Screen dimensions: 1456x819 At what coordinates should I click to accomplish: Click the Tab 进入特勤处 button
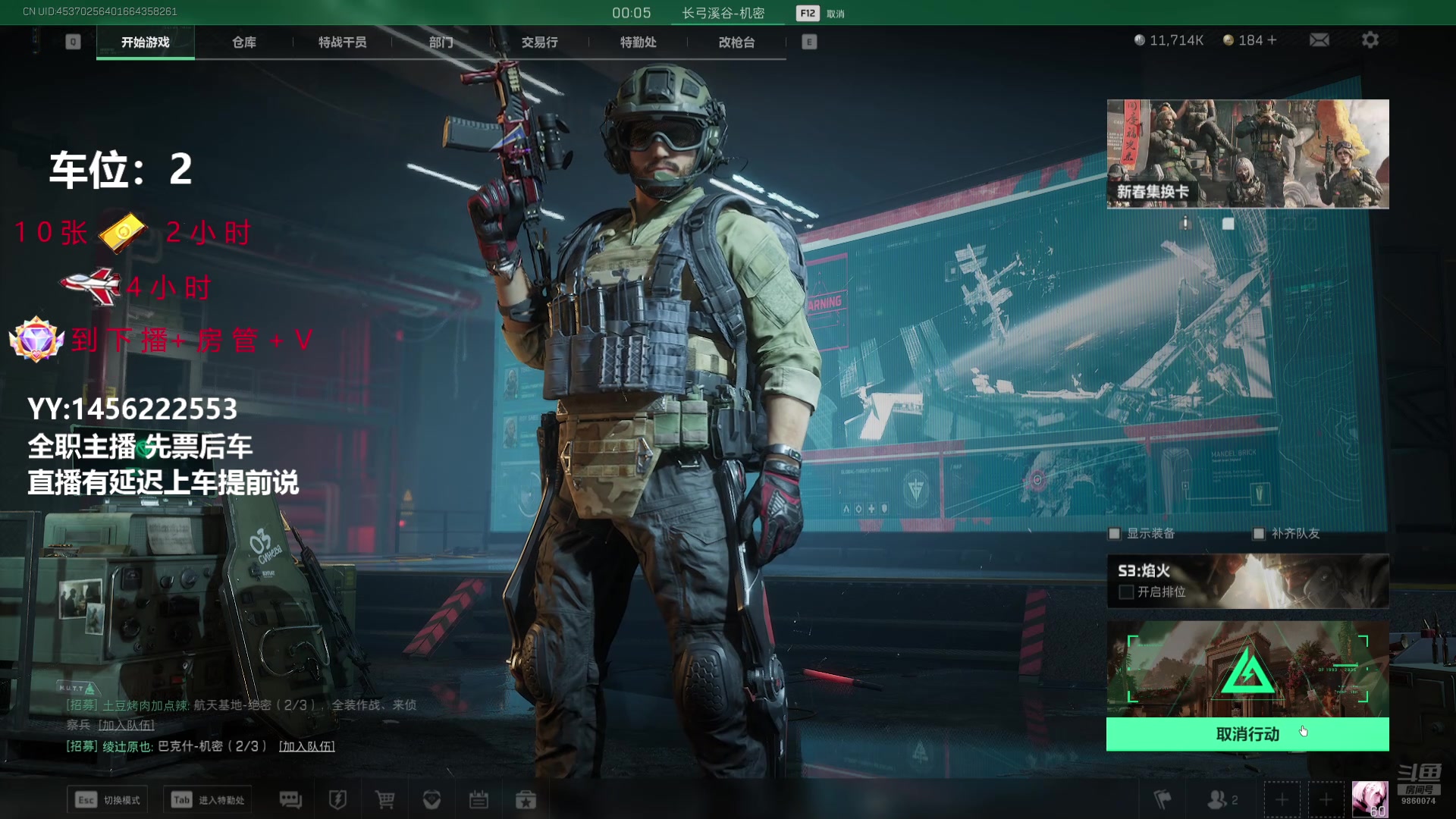[x=208, y=800]
